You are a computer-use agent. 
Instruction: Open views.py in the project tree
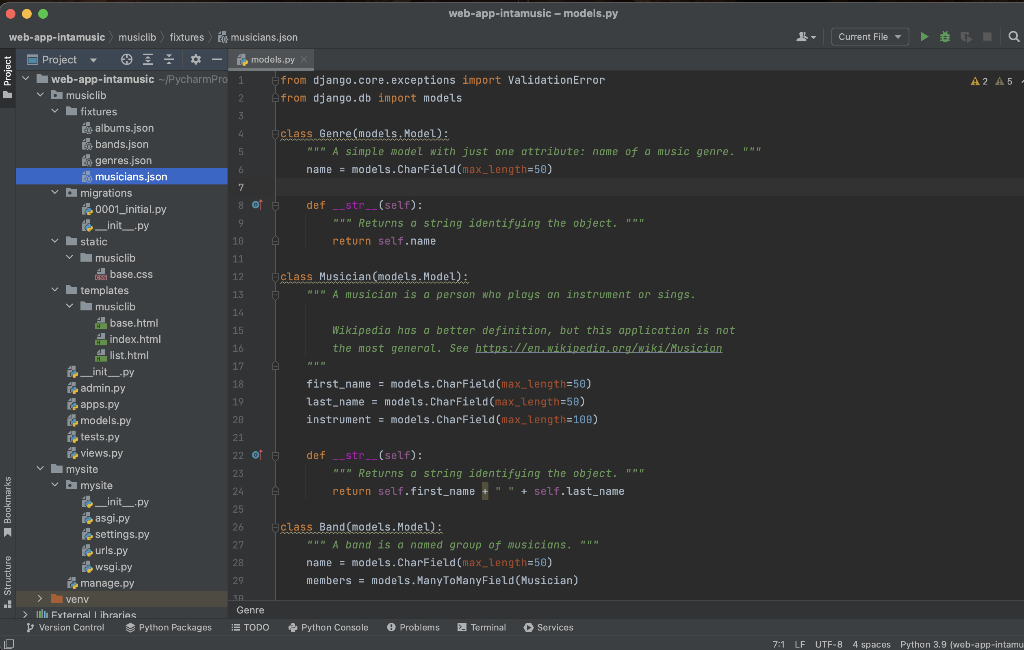tap(101, 453)
